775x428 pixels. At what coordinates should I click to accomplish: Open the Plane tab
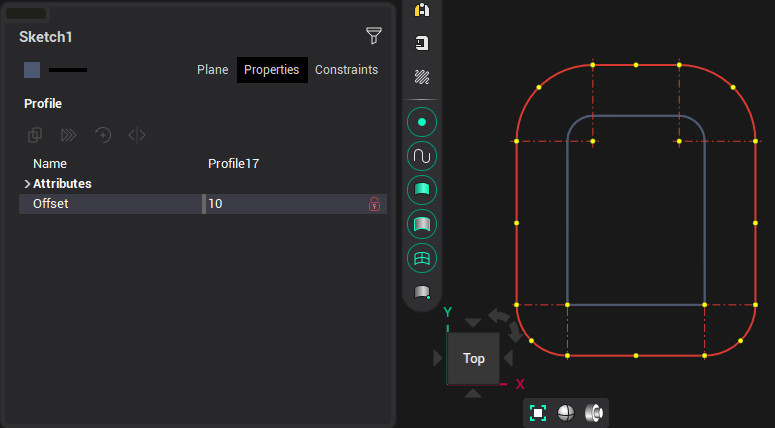pyautogui.click(x=212, y=70)
